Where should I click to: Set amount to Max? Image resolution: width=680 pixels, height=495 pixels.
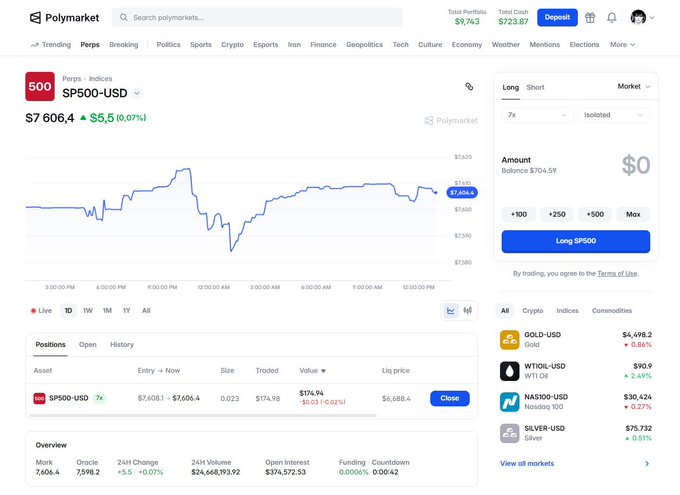[633, 214]
